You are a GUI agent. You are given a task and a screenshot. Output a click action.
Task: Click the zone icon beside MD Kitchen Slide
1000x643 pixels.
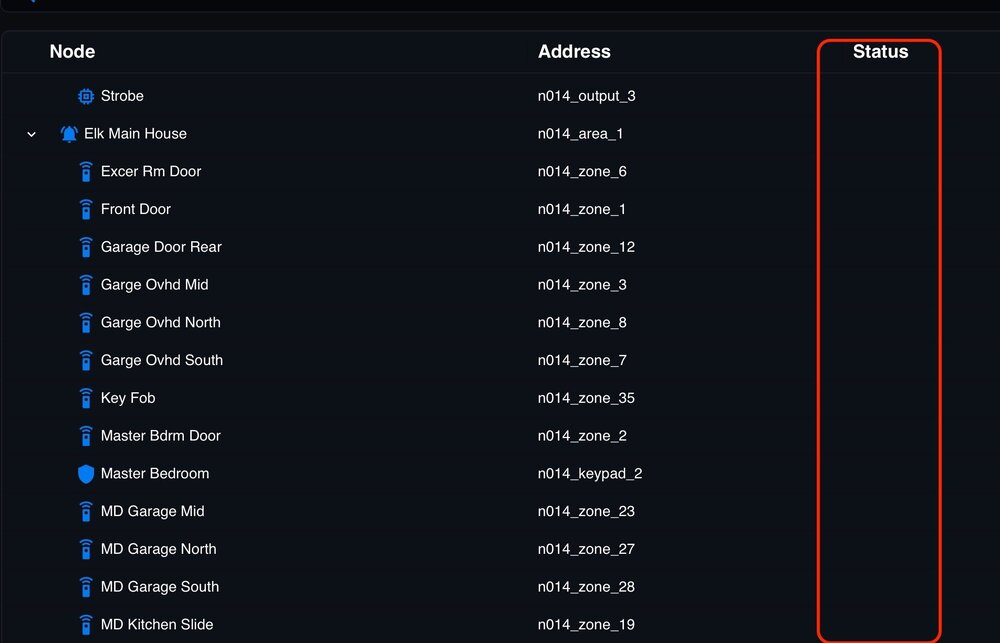tap(86, 624)
